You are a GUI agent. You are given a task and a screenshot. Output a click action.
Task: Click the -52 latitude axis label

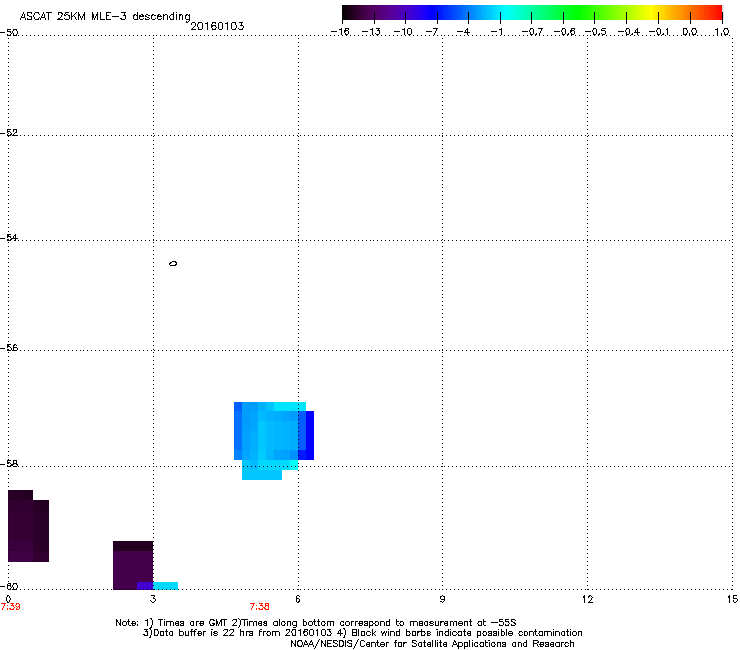(9, 133)
